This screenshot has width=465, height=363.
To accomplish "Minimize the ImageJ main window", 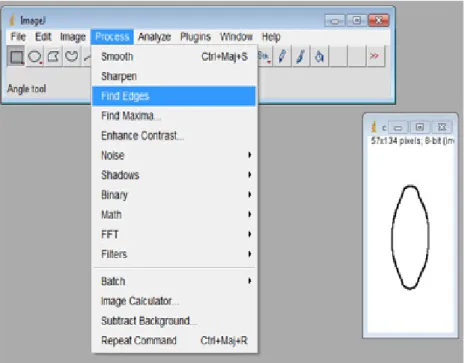I will 335,21.
